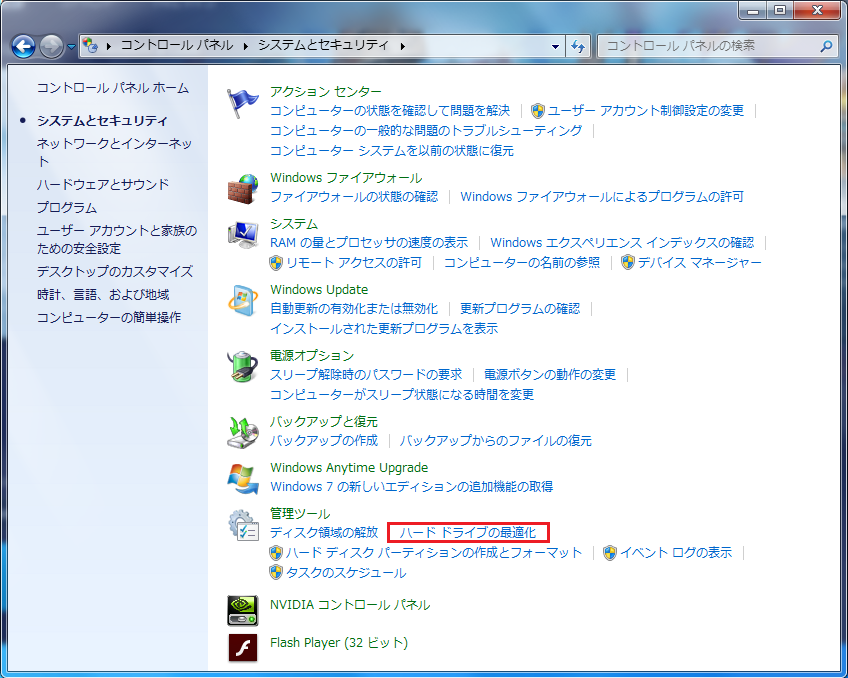Select デスクトップのカスタマイズ in sidebar
This screenshot has height=678, width=848.
[x=115, y=271]
